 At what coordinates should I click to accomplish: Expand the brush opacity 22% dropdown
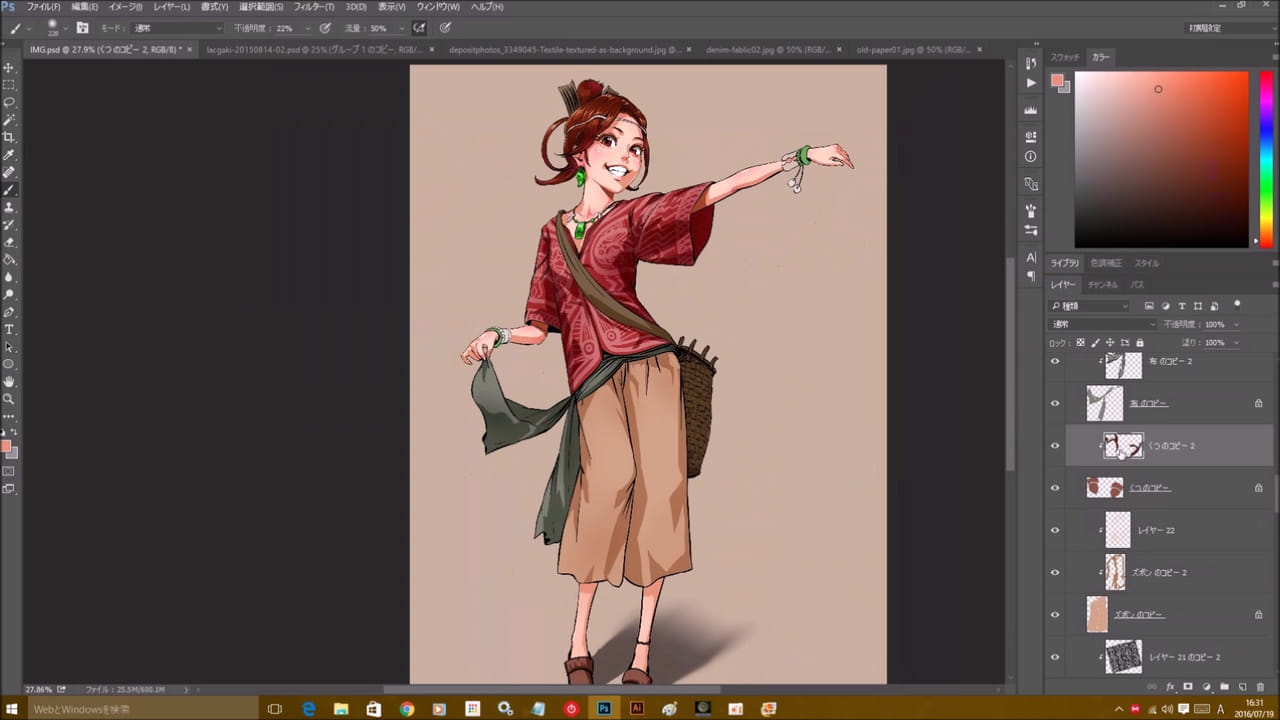pos(307,28)
